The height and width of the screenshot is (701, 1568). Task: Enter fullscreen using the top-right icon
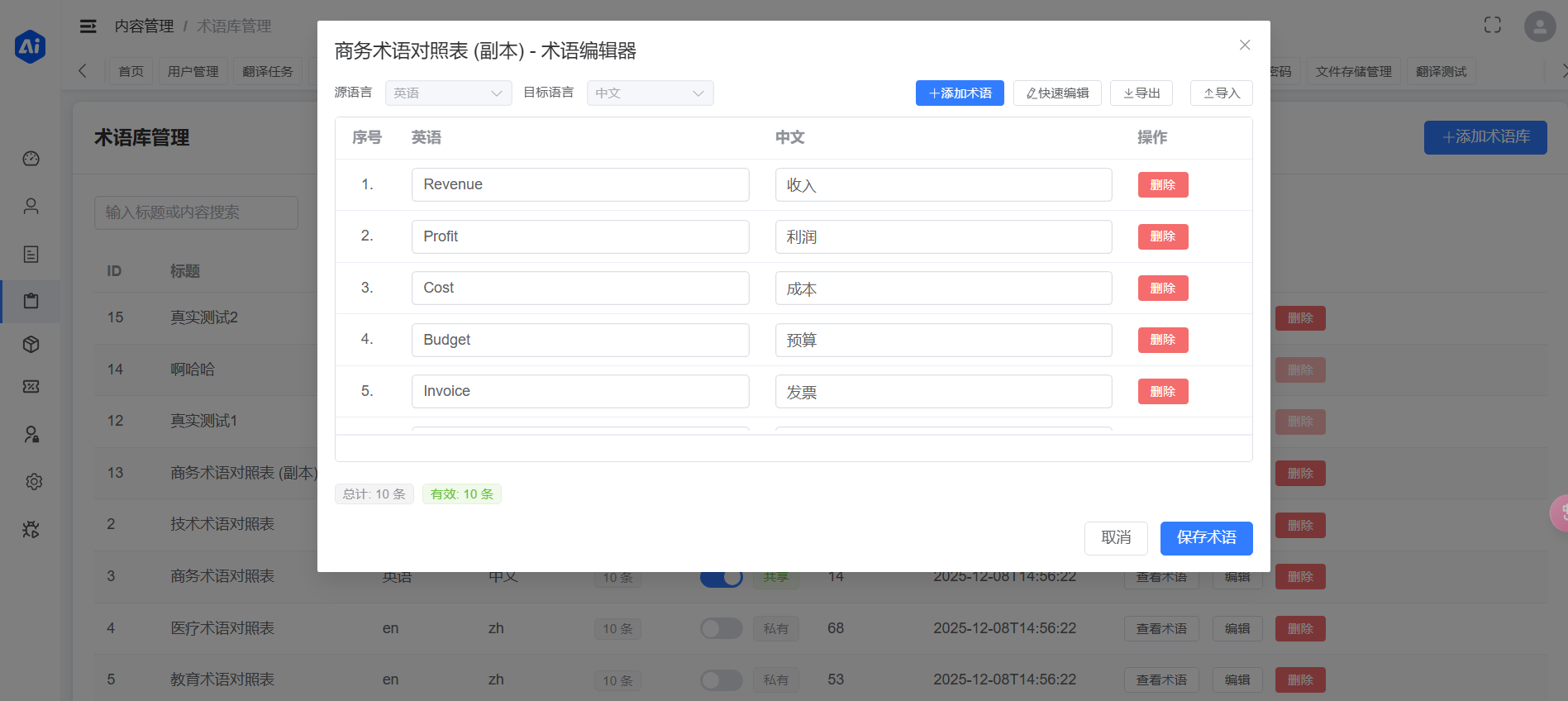pyautogui.click(x=1492, y=26)
